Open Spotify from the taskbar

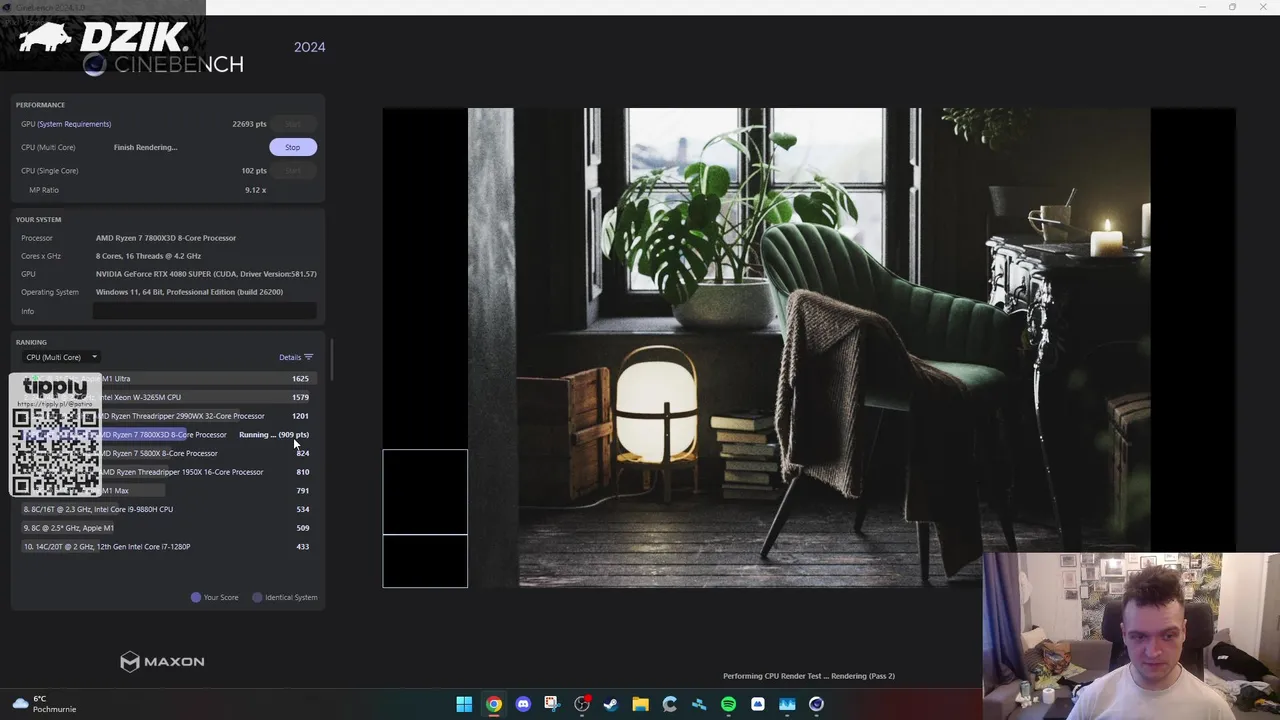point(728,704)
